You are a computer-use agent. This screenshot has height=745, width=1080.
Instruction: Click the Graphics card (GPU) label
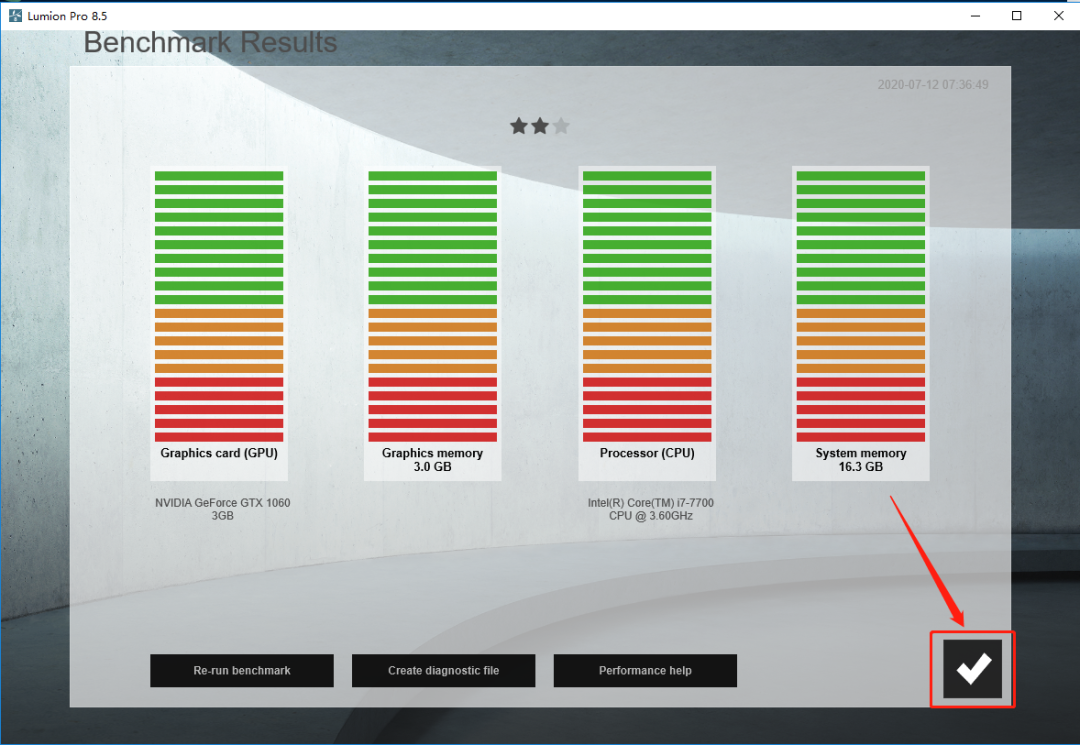coord(219,453)
